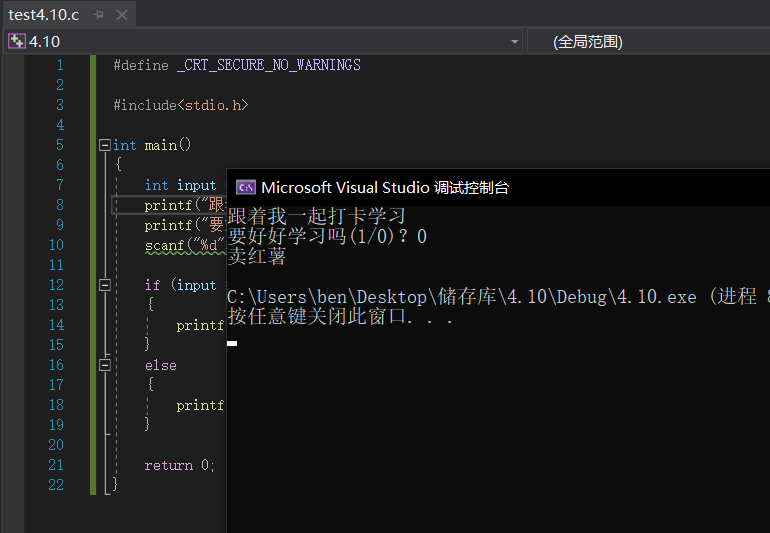The height and width of the screenshot is (533, 770).
Task: Open the 4.10 project scope dropdown
Action: click(x=514, y=42)
